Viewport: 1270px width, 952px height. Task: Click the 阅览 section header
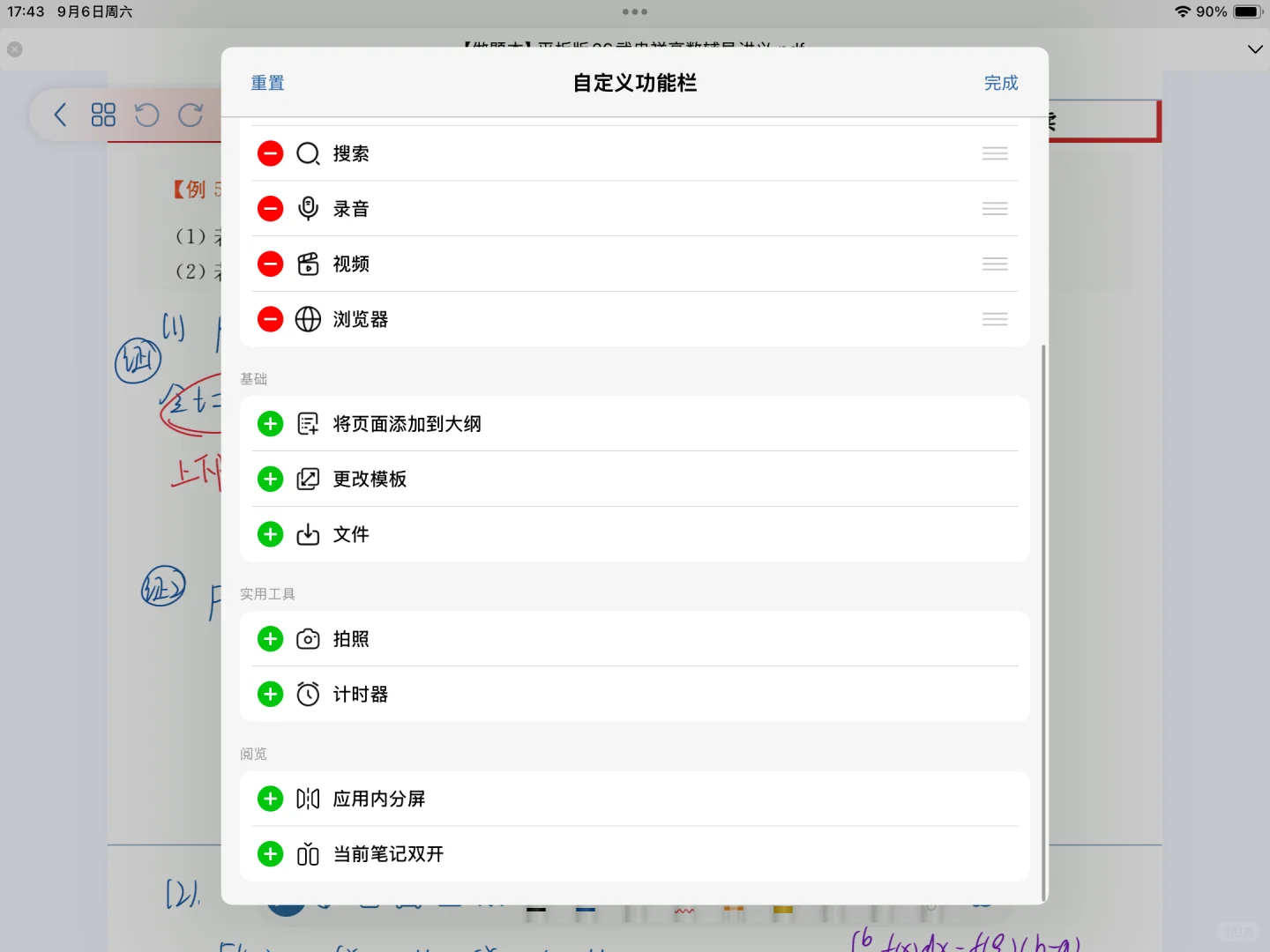point(254,754)
